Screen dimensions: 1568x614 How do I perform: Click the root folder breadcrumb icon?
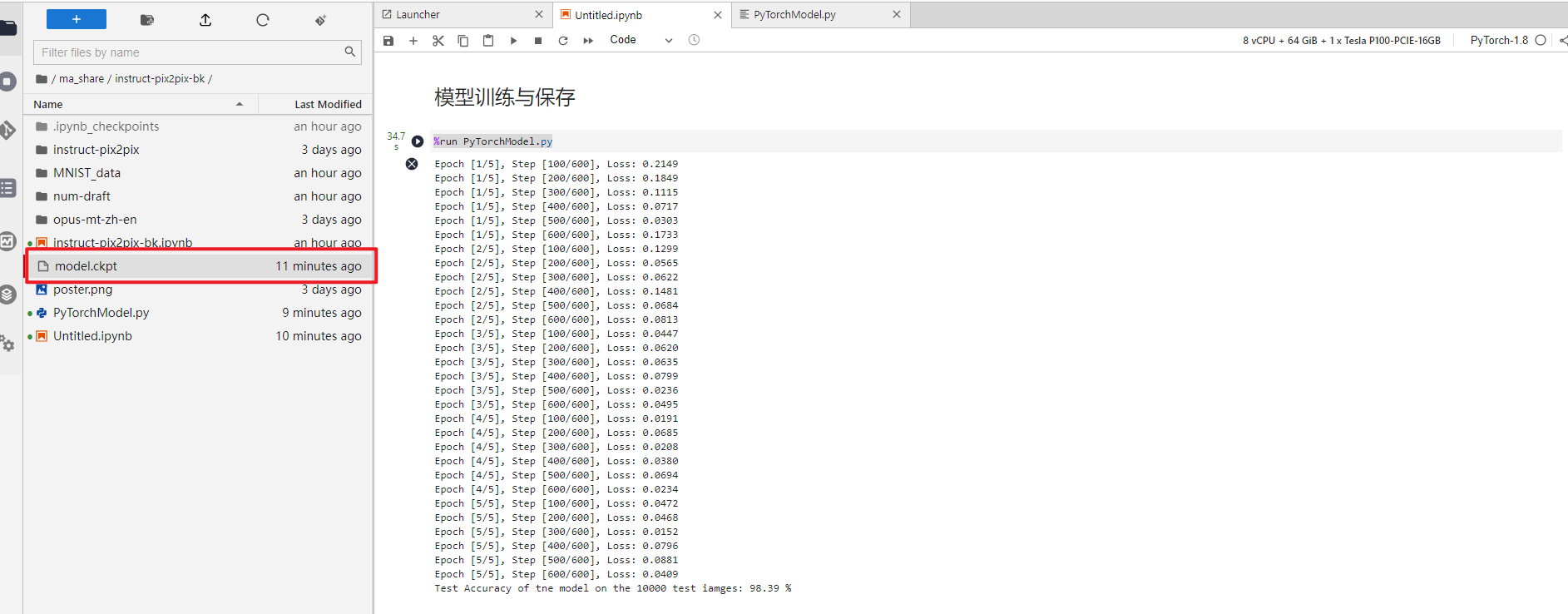coord(42,79)
